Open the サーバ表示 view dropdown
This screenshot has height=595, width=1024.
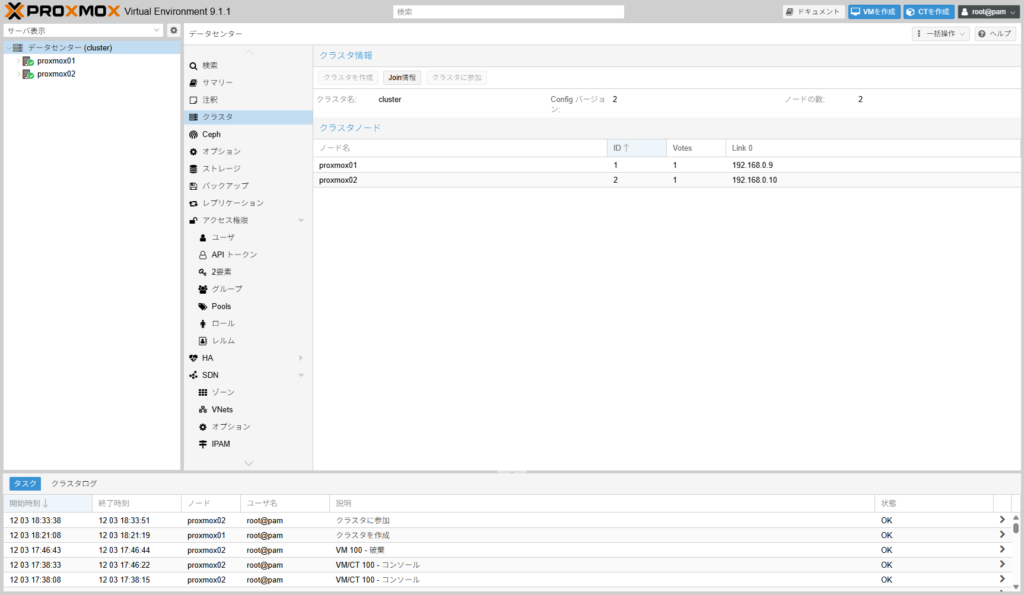[x=83, y=31]
